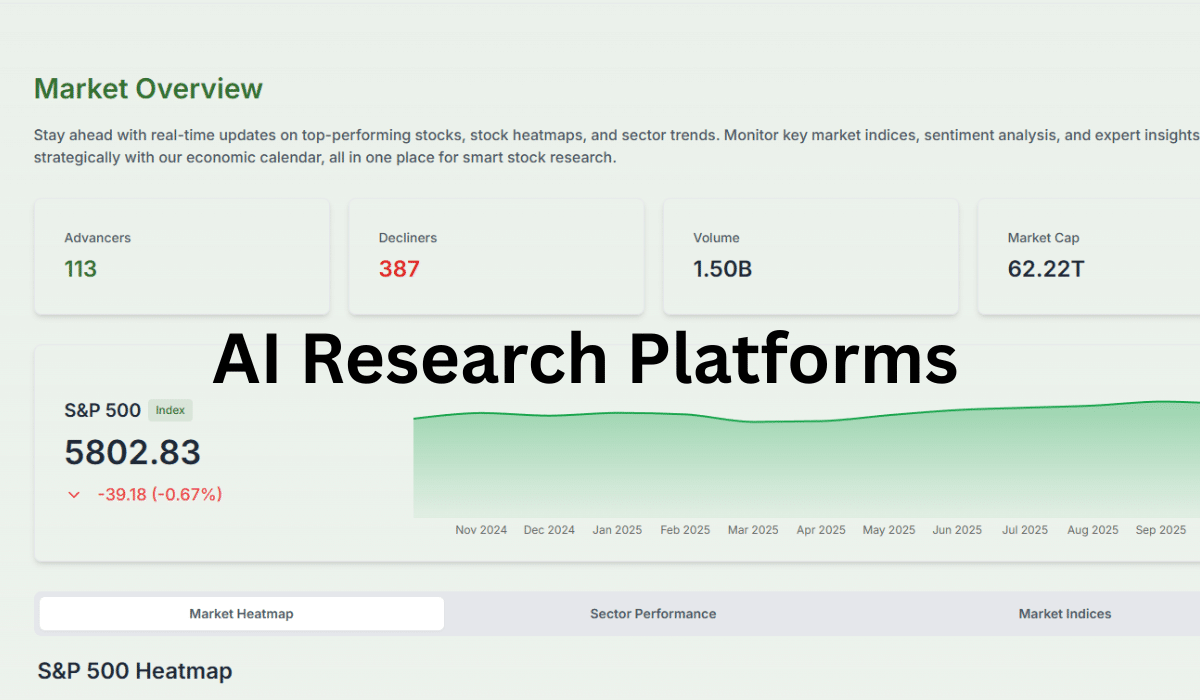Open the Market Indices tab
1200x700 pixels.
(1064, 614)
